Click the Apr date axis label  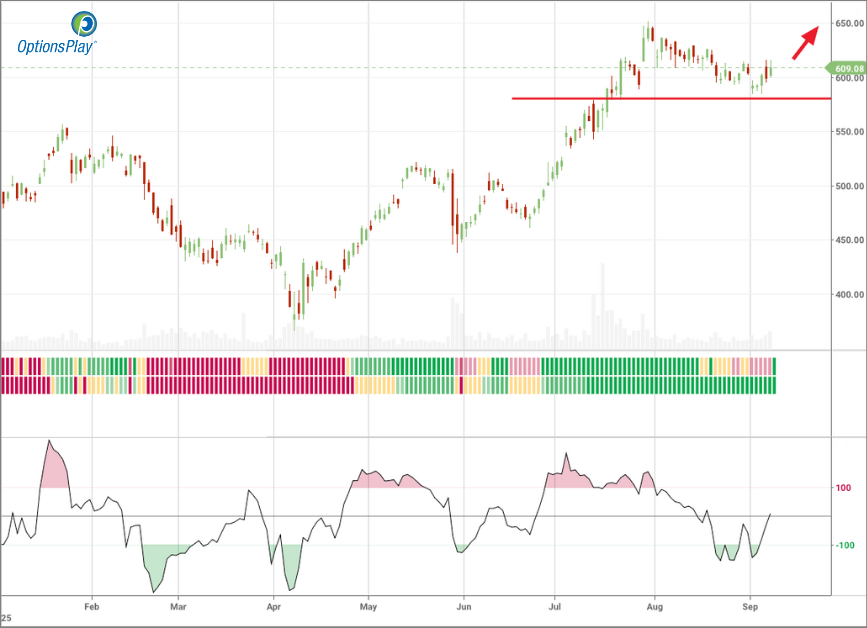[x=274, y=606]
